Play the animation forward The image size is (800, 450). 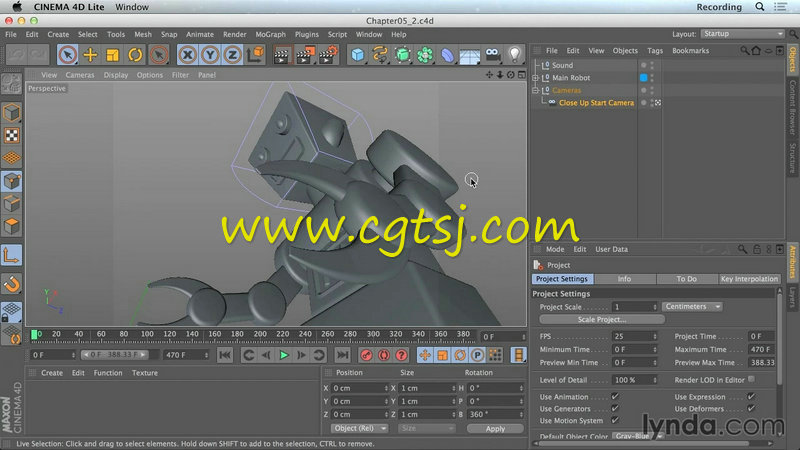click(284, 355)
